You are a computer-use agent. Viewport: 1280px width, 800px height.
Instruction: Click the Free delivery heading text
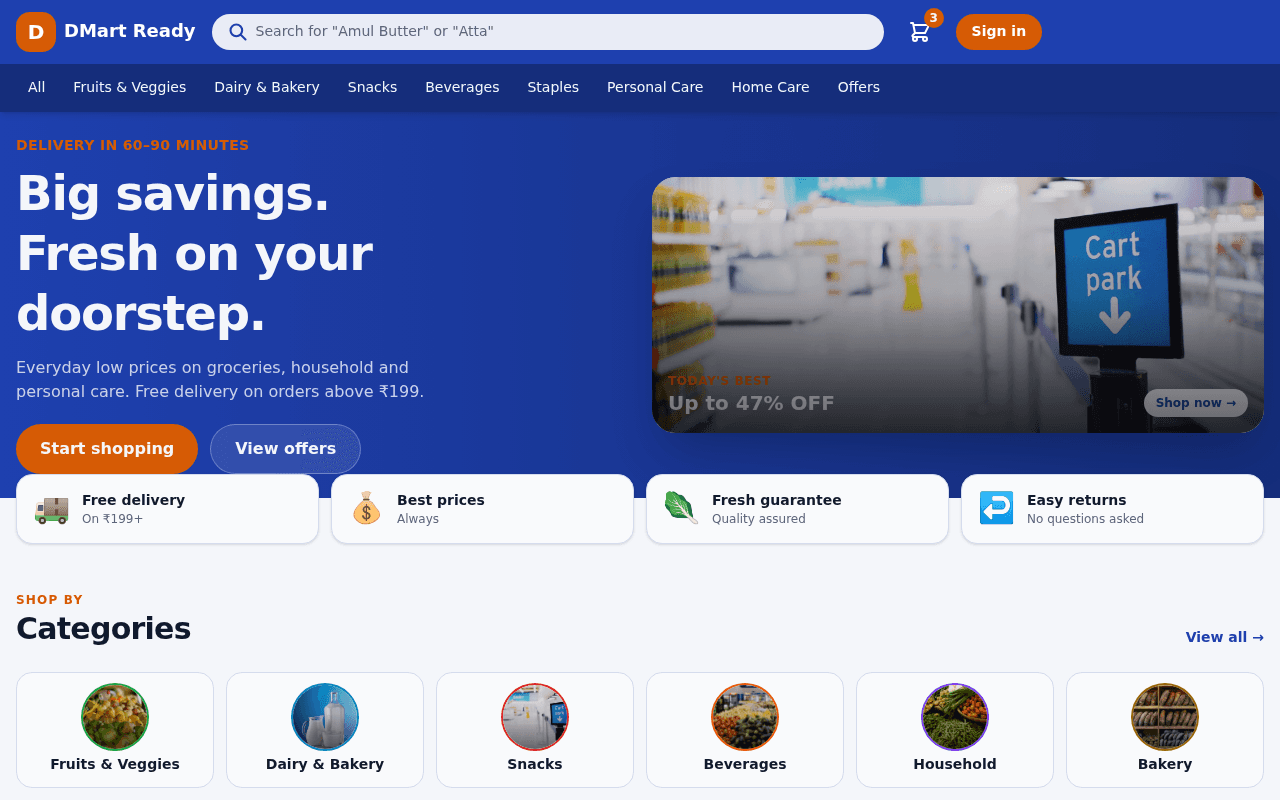pyautogui.click(x=133, y=500)
